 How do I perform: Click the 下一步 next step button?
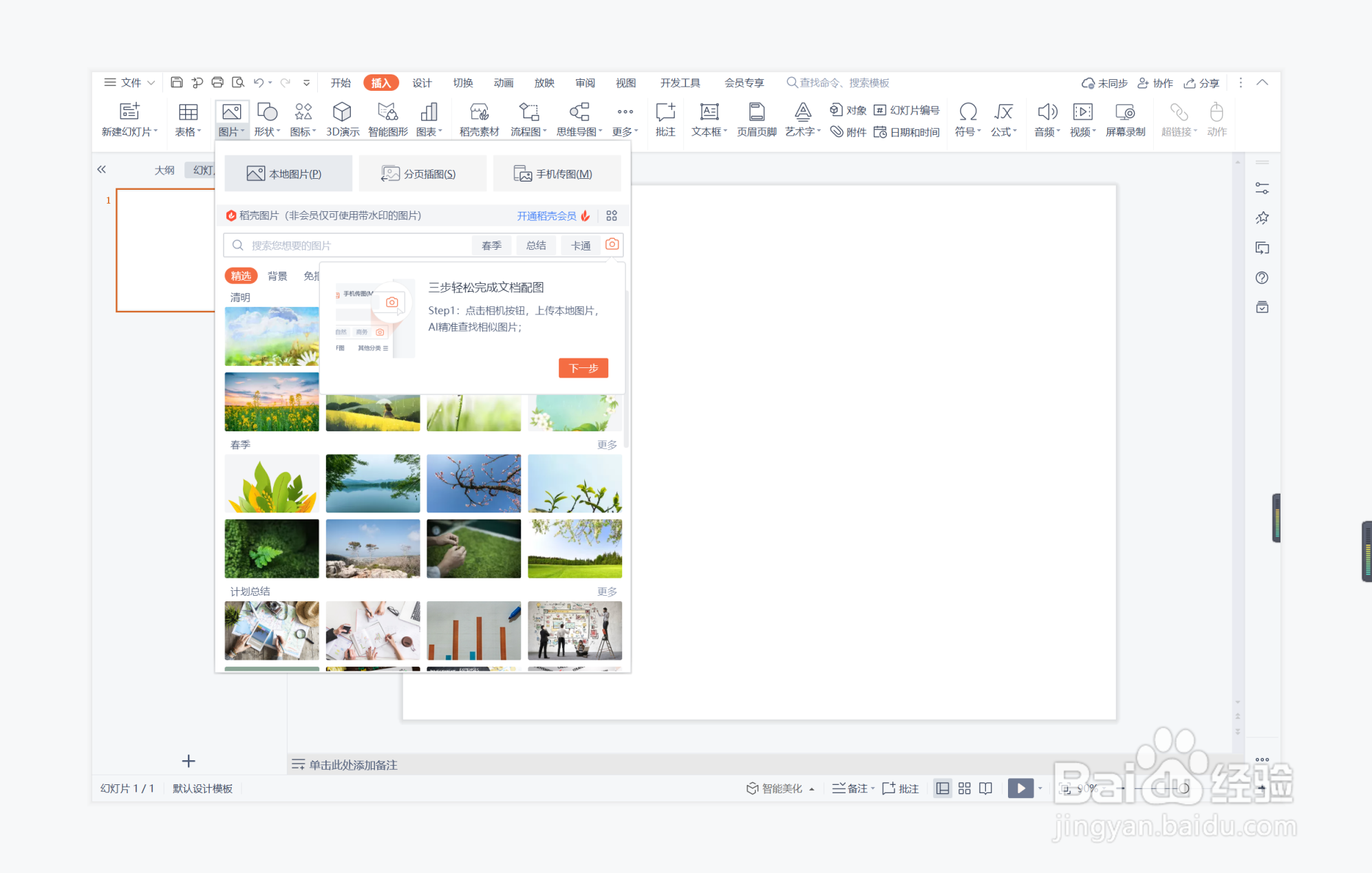(583, 368)
